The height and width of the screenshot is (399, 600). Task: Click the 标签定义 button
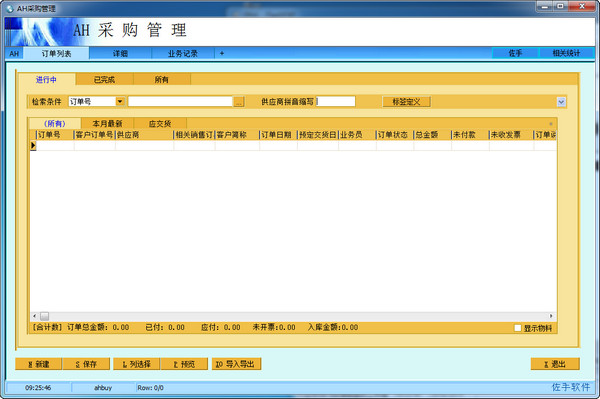(406, 102)
